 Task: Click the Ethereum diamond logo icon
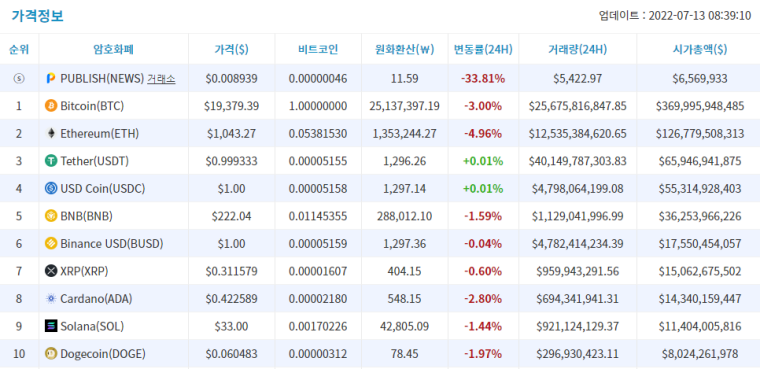tap(51, 133)
